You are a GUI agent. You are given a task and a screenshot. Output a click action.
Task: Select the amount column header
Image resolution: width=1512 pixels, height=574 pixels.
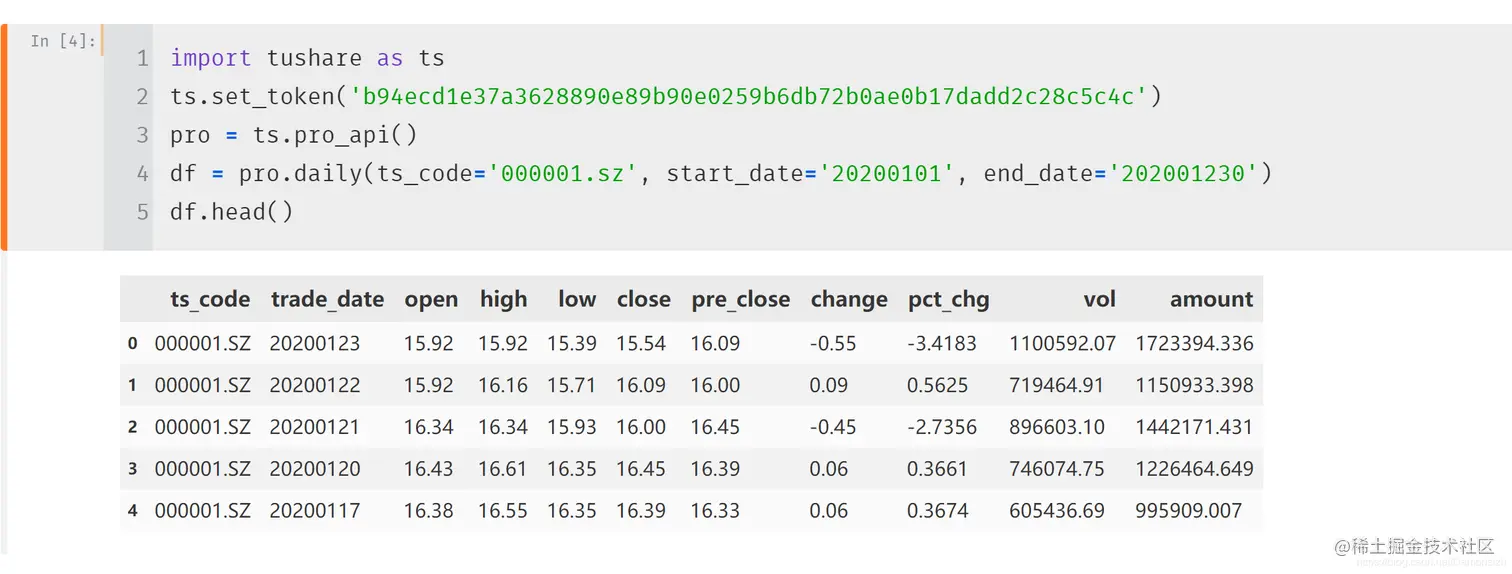click(x=1211, y=300)
